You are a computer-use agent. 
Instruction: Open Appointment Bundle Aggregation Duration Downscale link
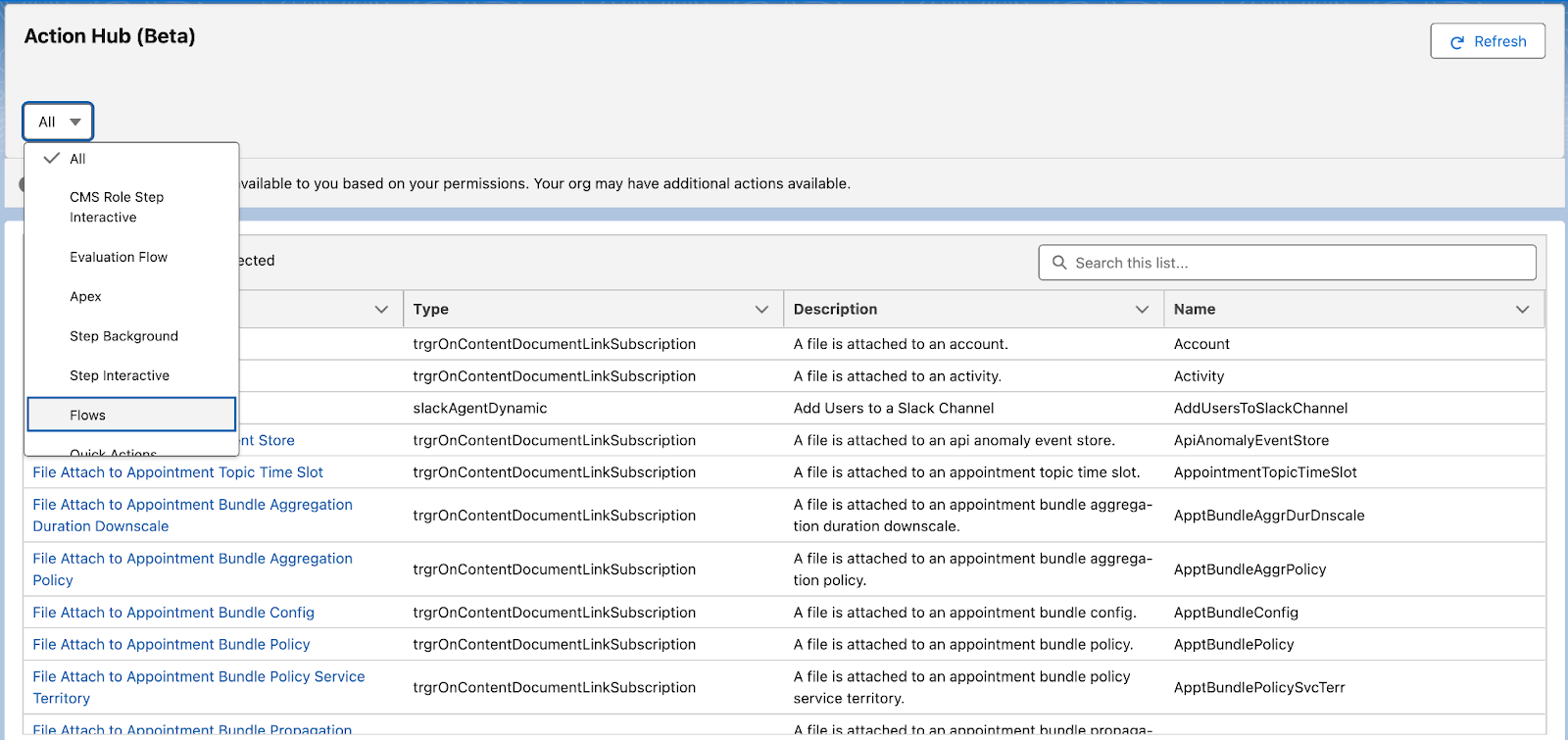pyautogui.click(x=192, y=515)
